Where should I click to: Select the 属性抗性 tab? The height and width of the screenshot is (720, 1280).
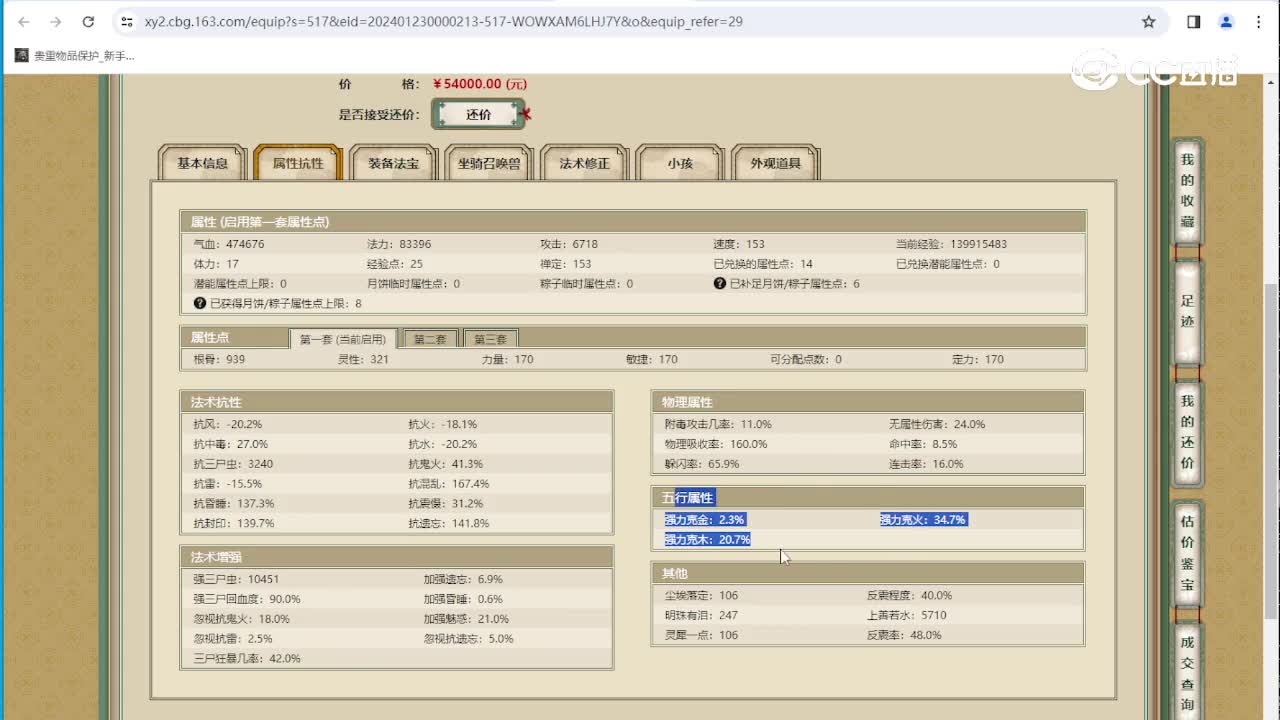[298, 163]
